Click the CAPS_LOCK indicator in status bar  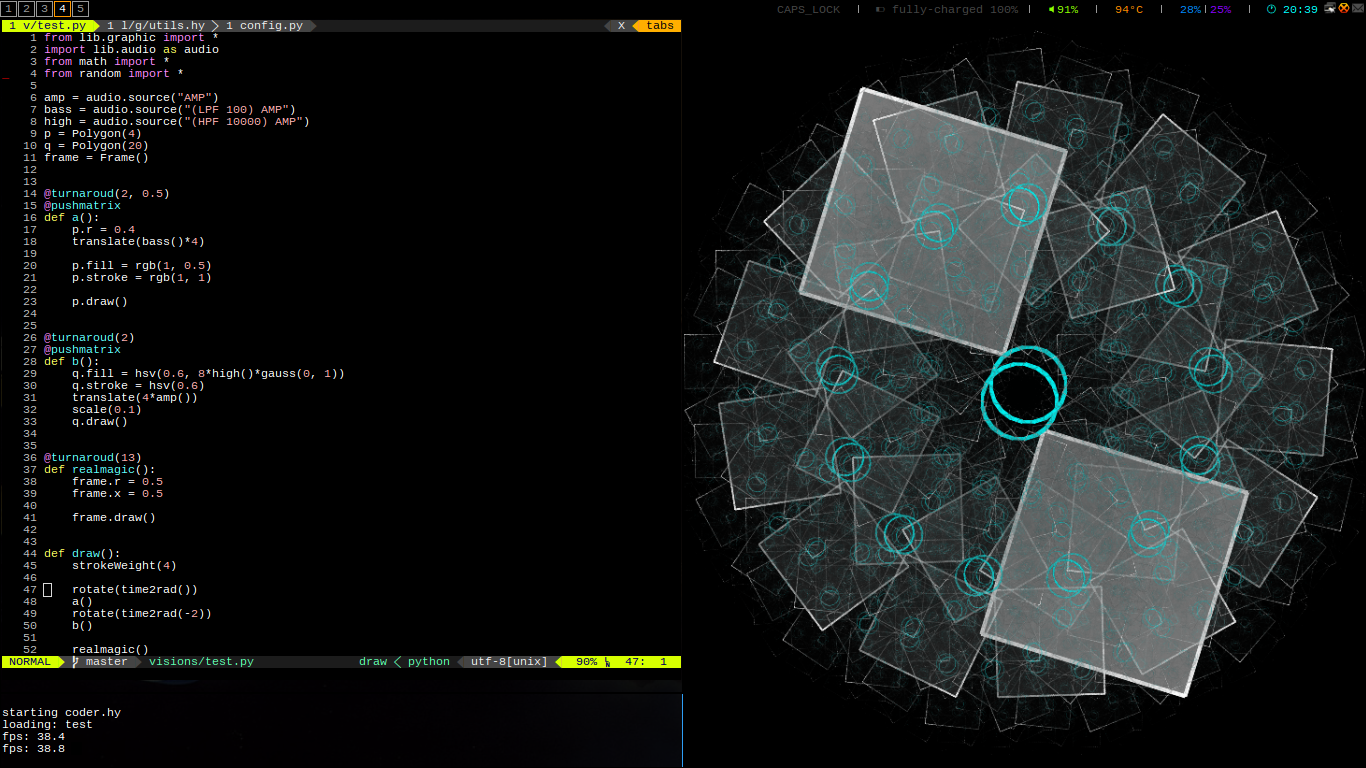[808, 9]
